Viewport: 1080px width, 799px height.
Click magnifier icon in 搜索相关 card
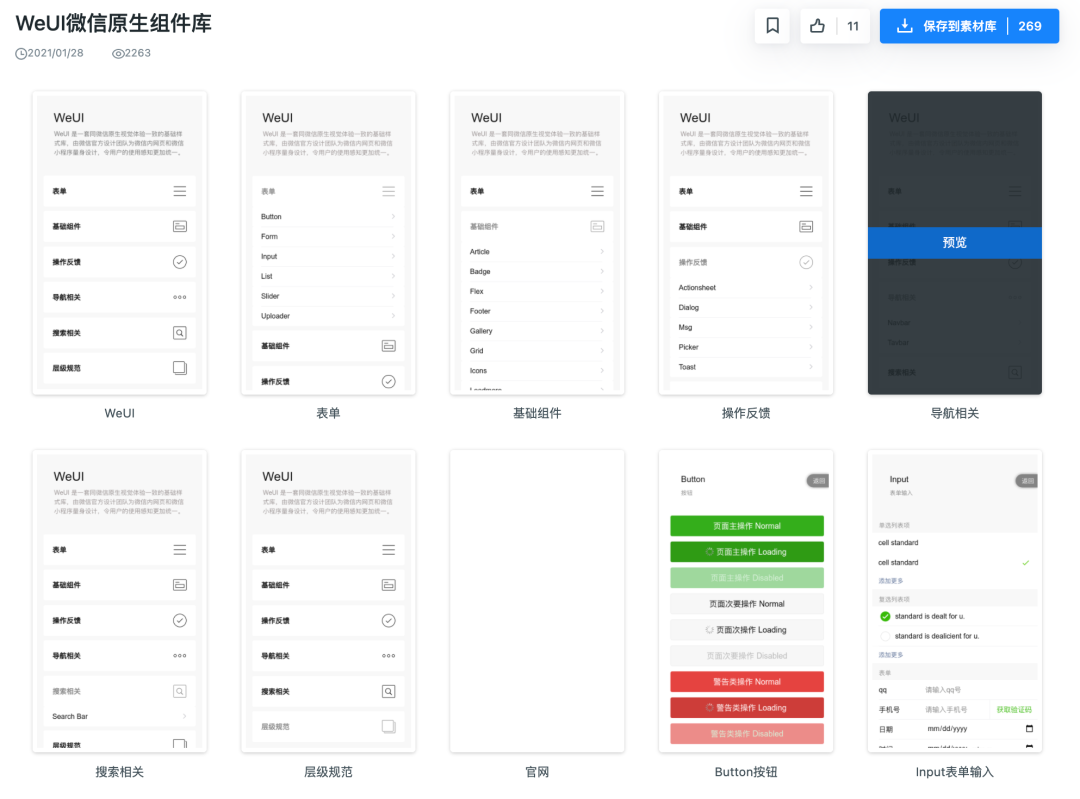[x=180, y=691]
